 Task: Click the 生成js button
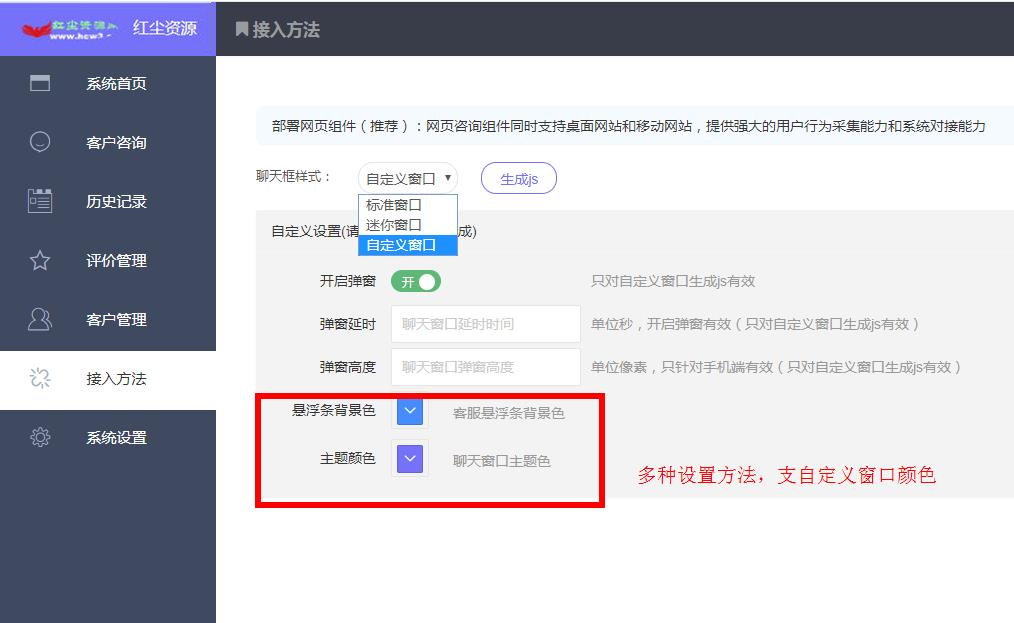coord(519,179)
